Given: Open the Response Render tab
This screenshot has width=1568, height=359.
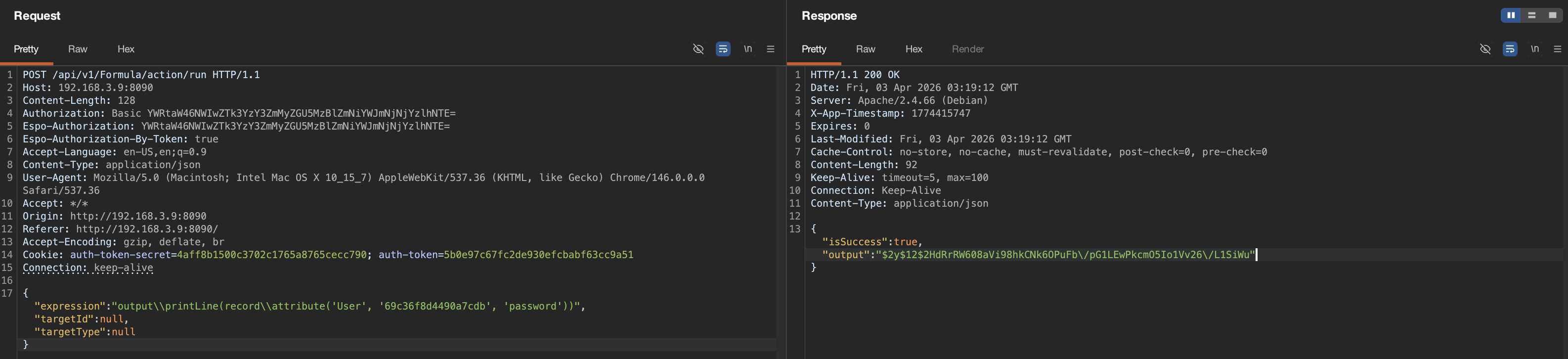Looking at the screenshot, I should pos(968,48).
